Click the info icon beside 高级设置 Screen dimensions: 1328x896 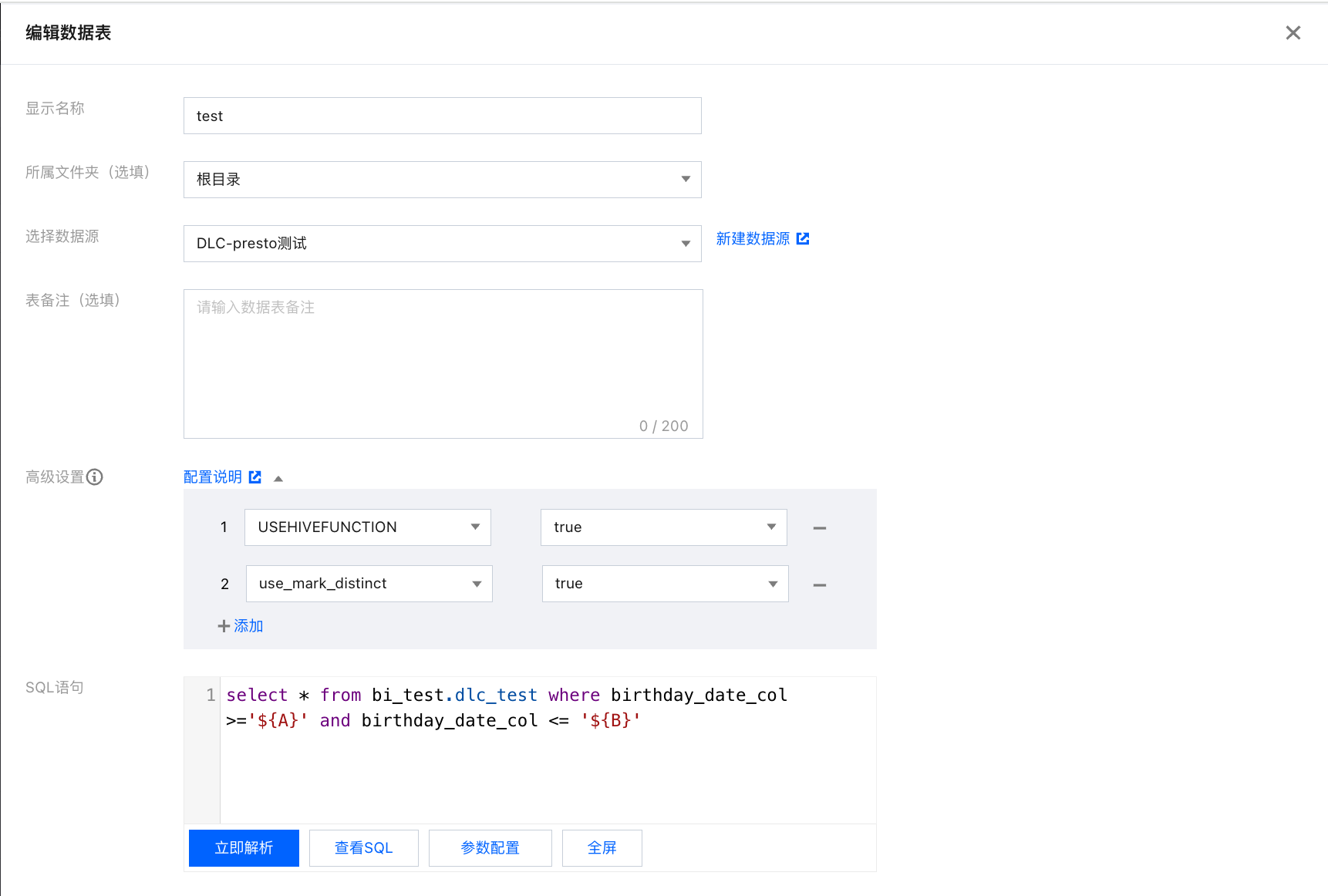point(95,477)
